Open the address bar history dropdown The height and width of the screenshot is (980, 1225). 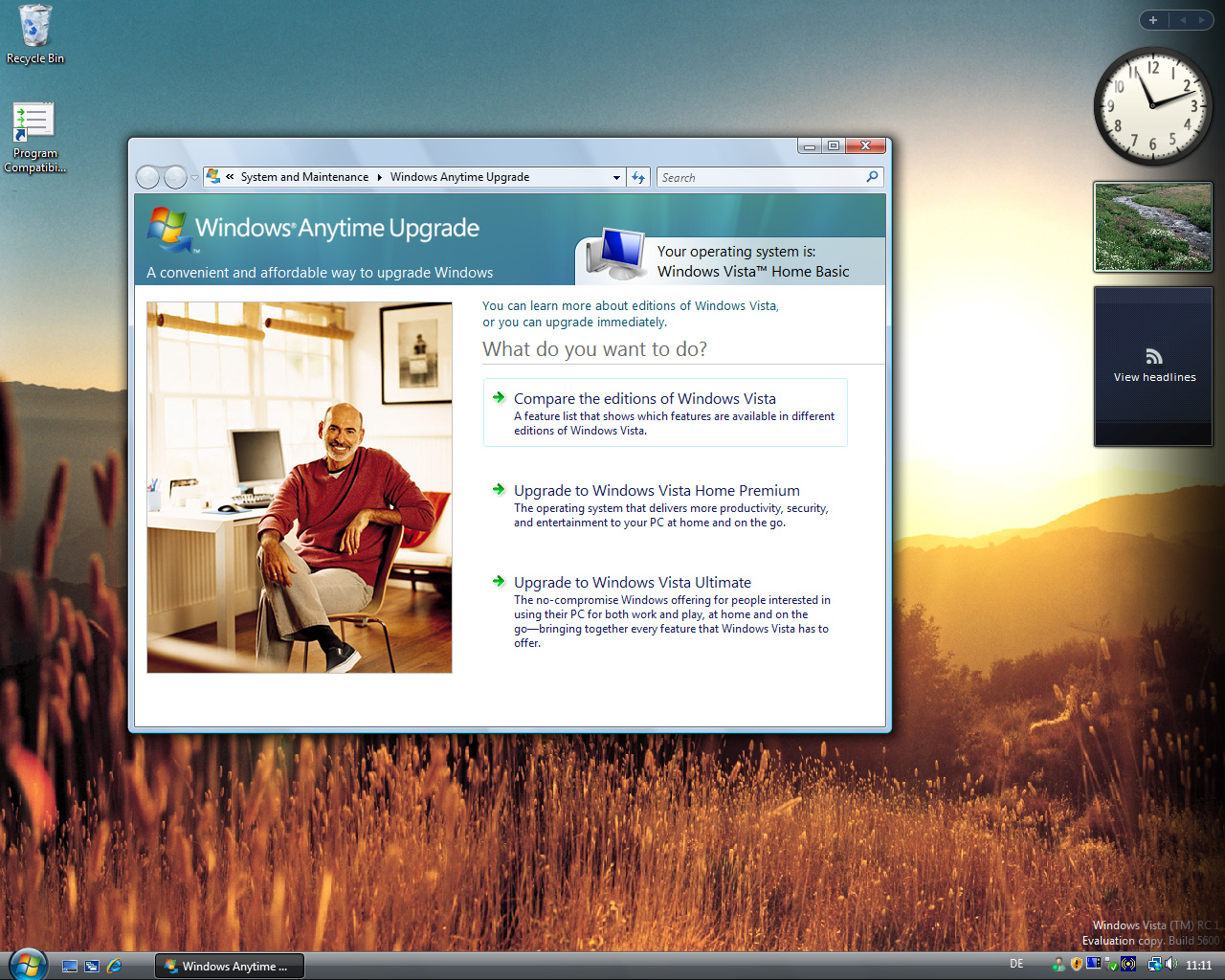[617, 177]
